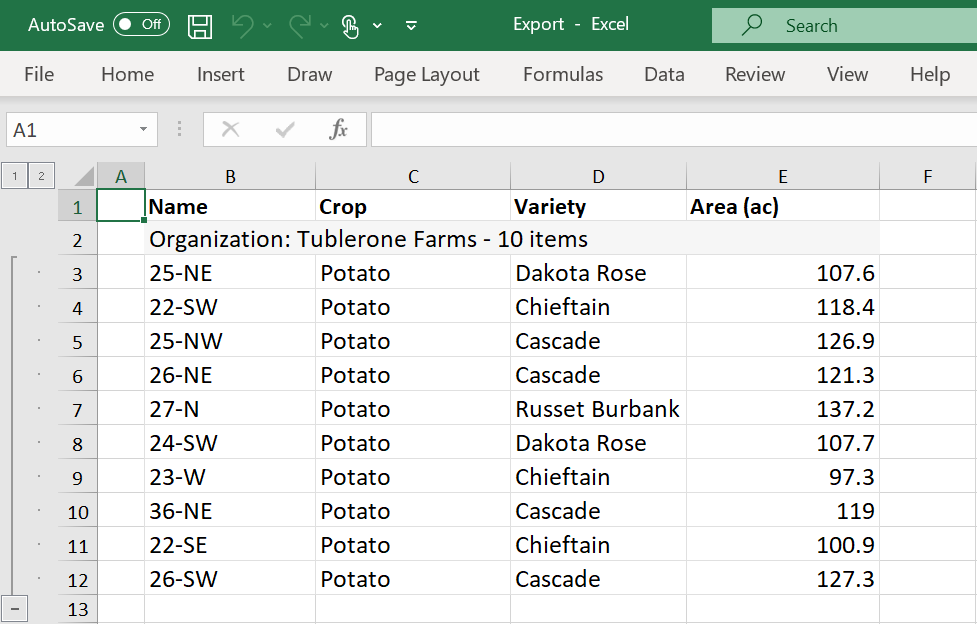The width and height of the screenshot is (977, 624).
Task: Switch to the Help ribbon tab
Action: pyautogui.click(x=930, y=74)
